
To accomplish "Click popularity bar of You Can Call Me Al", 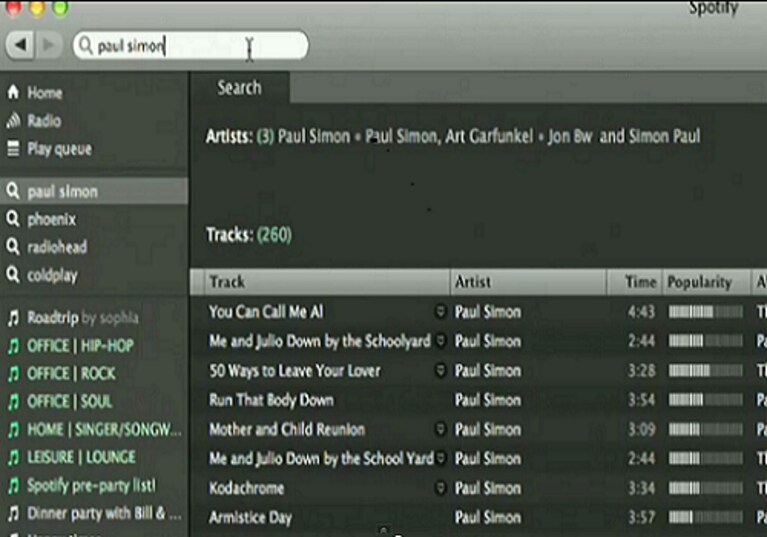I will tap(705, 312).
